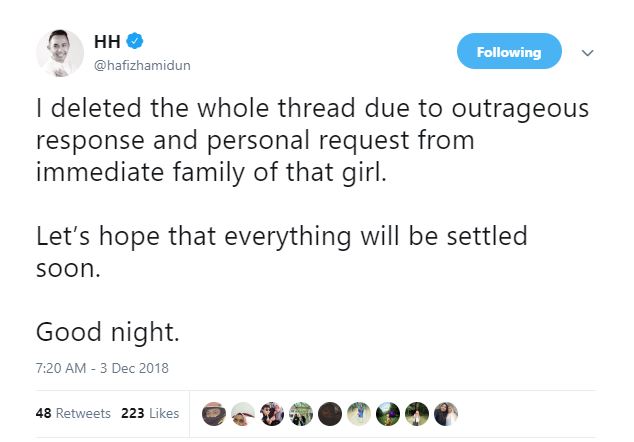Viewport: 634px width, 442px height.
Task: Click the seventh liker avatar with purple object
Action: tap(388, 414)
